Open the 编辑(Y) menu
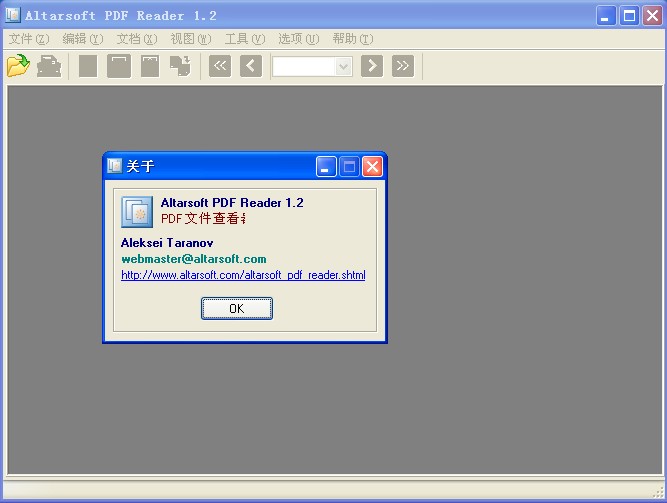This screenshot has width=667, height=503. pyautogui.click(x=83, y=39)
